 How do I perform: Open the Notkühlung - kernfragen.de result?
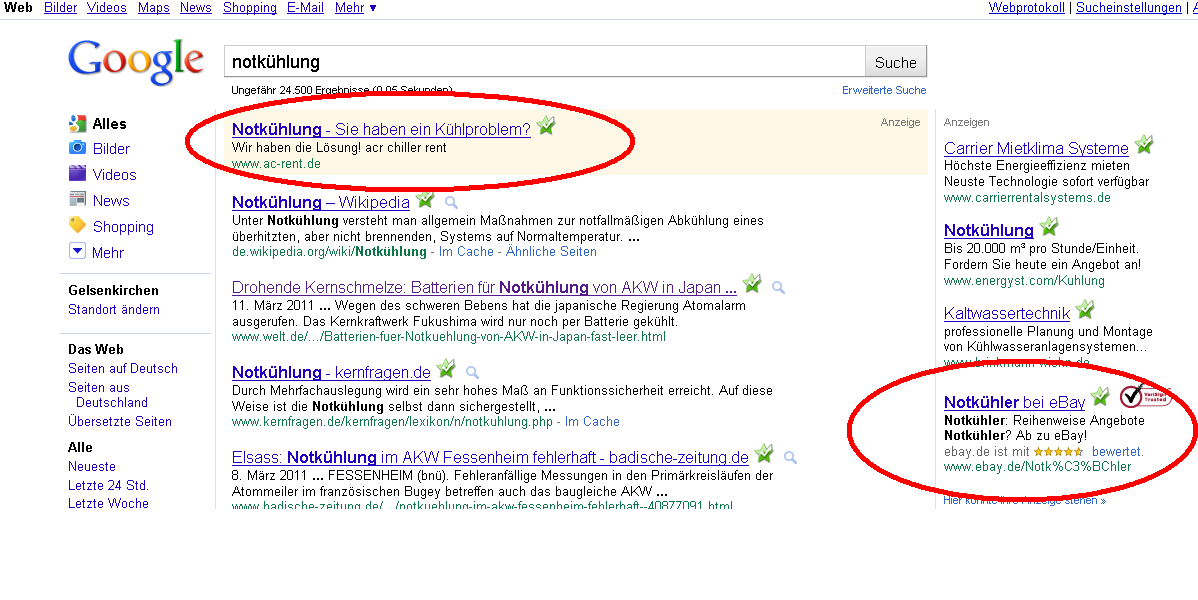click(332, 372)
